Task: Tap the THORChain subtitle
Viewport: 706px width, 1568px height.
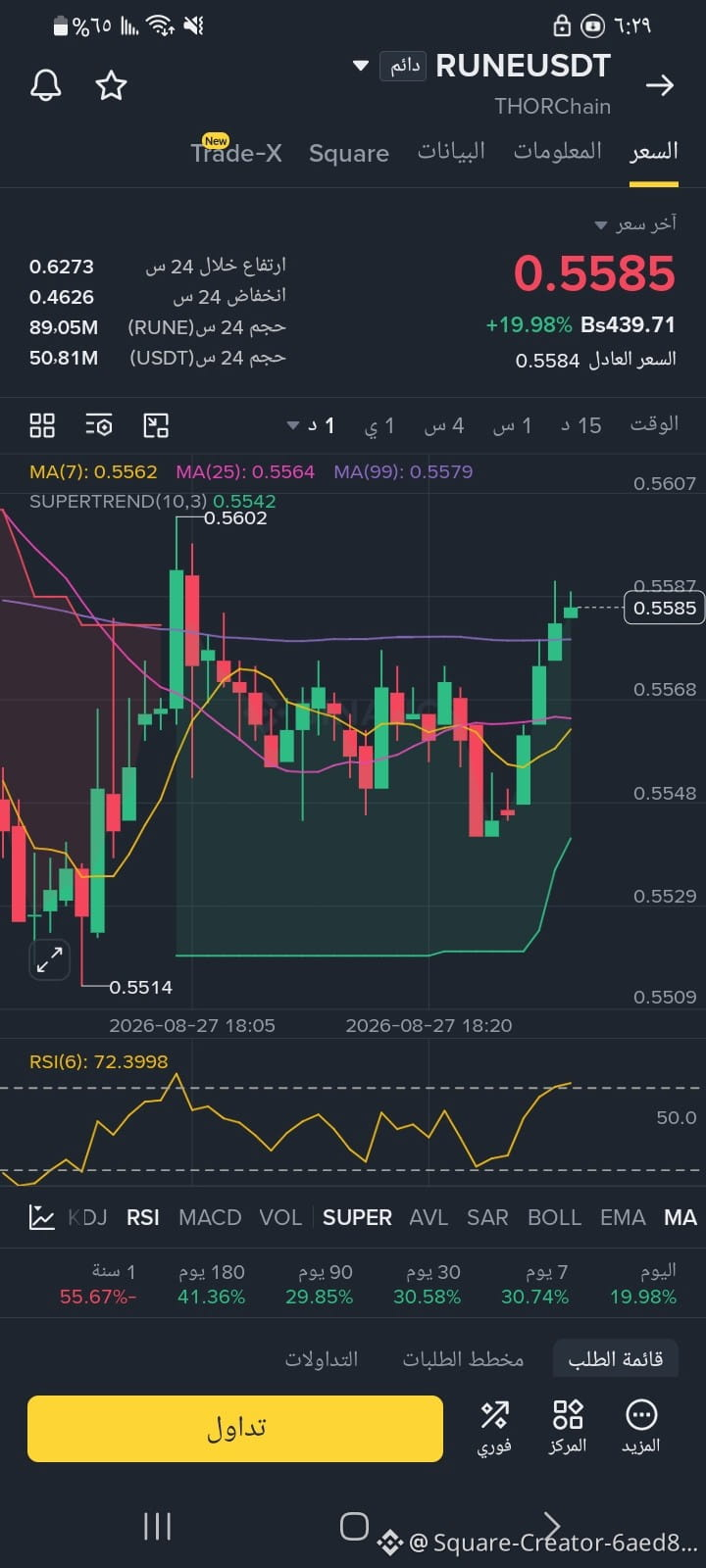Action: [x=552, y=107]
